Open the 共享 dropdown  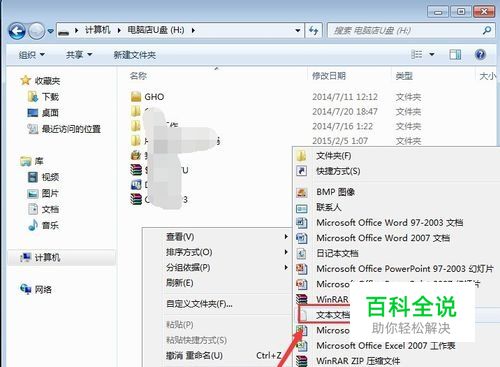[x=79, y=55]
